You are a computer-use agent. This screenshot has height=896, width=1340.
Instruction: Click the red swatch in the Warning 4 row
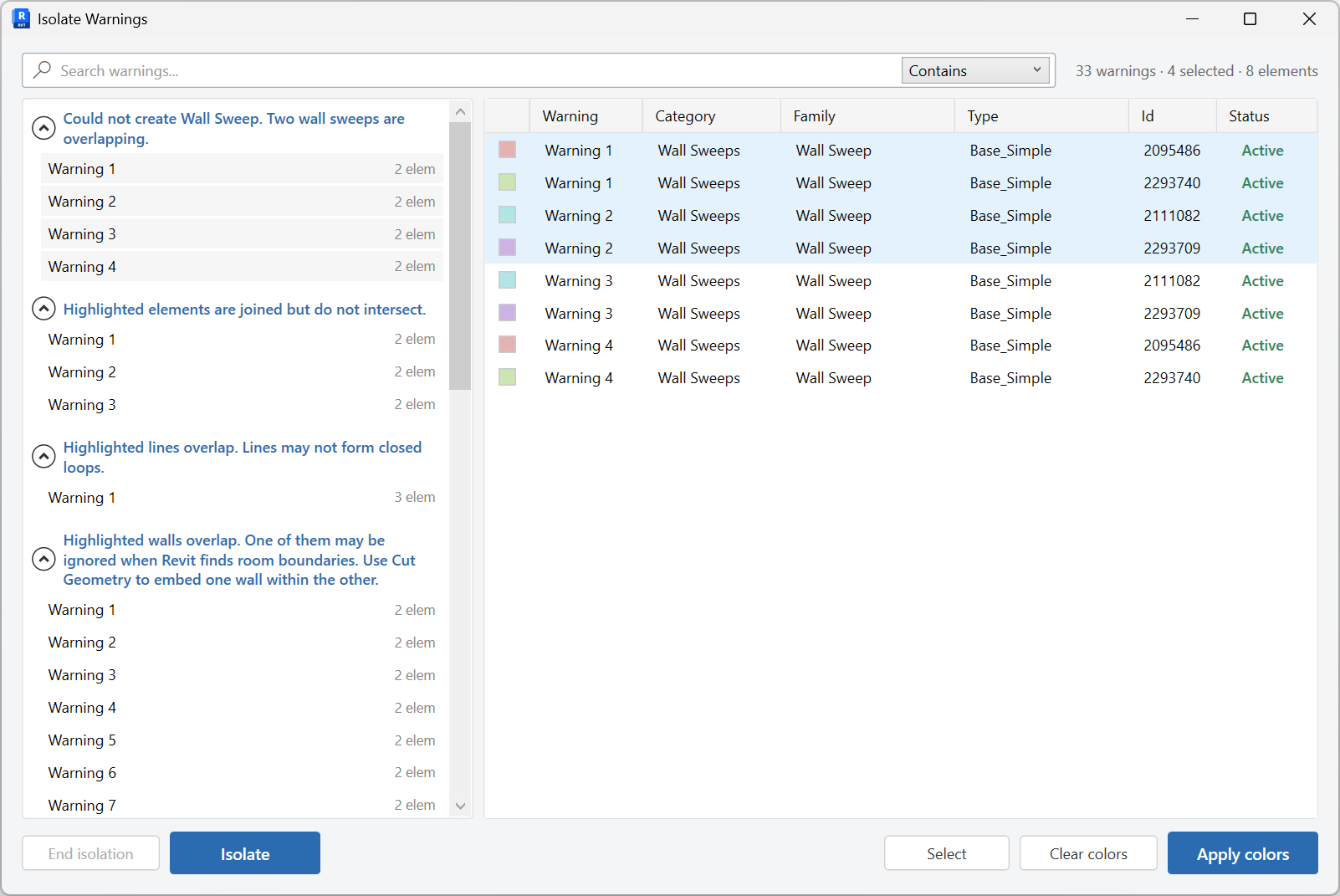click(507, 345)
